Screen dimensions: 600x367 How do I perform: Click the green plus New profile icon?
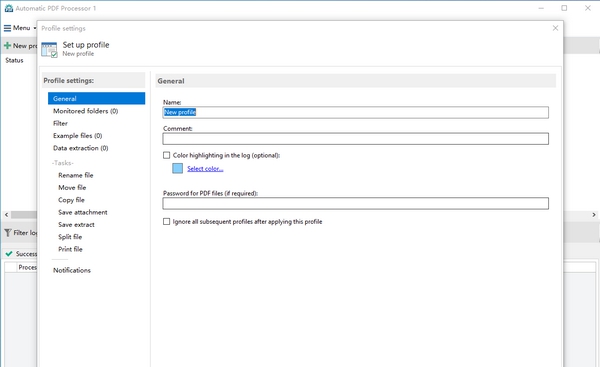click(7, 46)
